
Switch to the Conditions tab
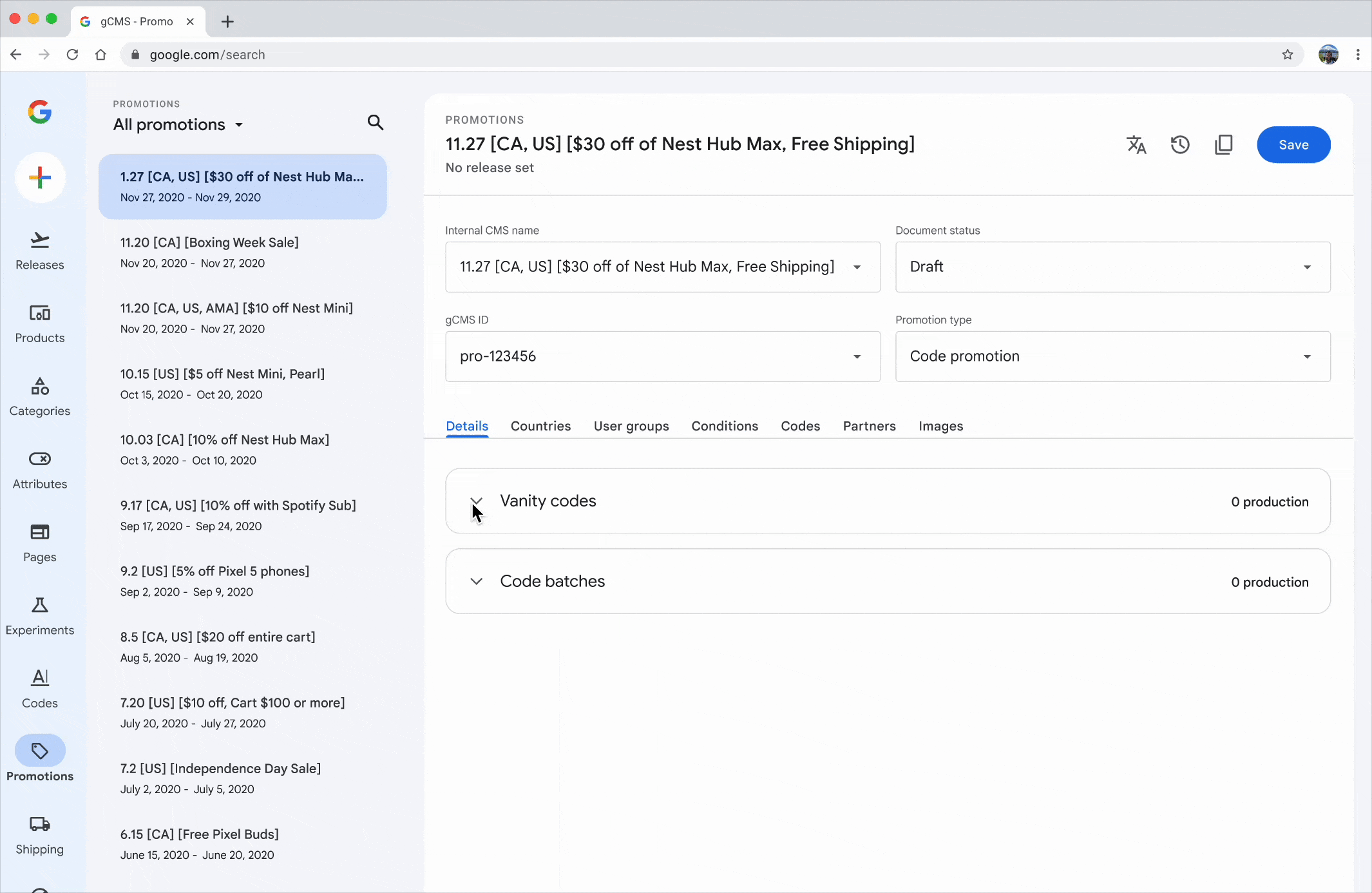[725, 426]
